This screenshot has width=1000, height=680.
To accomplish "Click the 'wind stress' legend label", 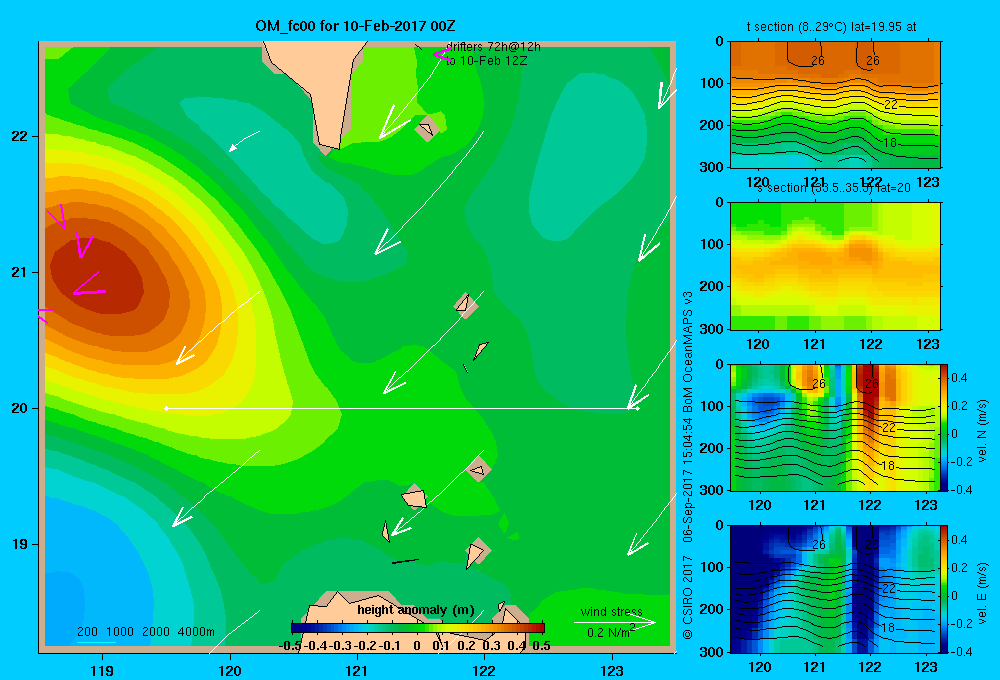I will click(611, 612).
